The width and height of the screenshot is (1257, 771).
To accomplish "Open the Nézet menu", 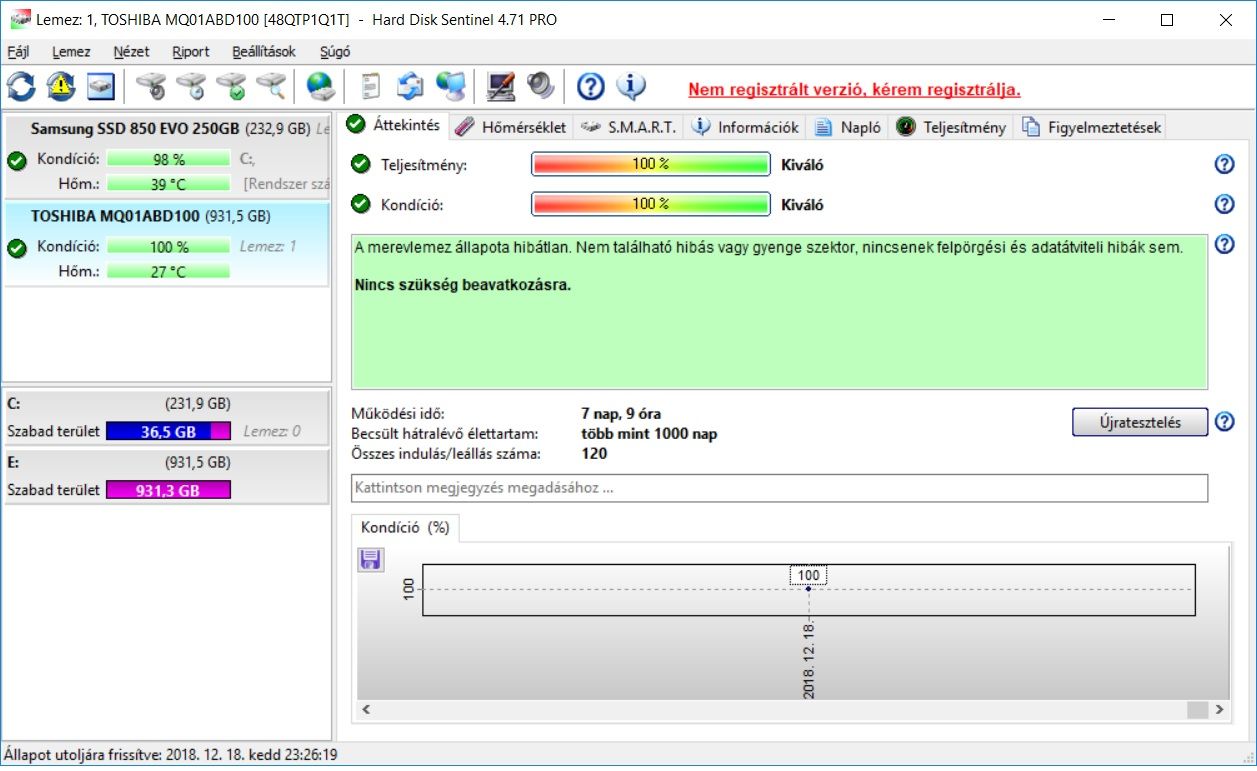I will pos(131,52).
